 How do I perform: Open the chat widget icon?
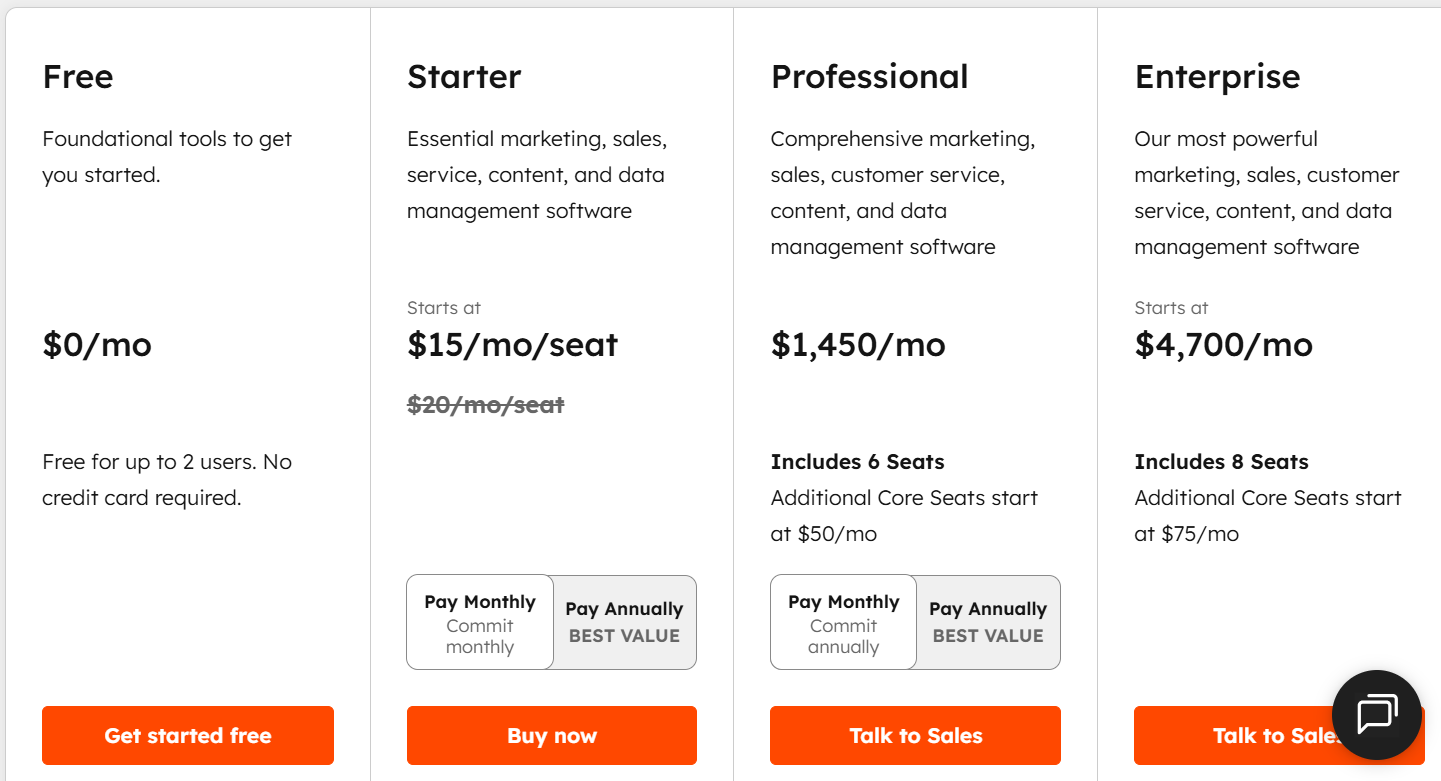click(x=1376, y=714)
